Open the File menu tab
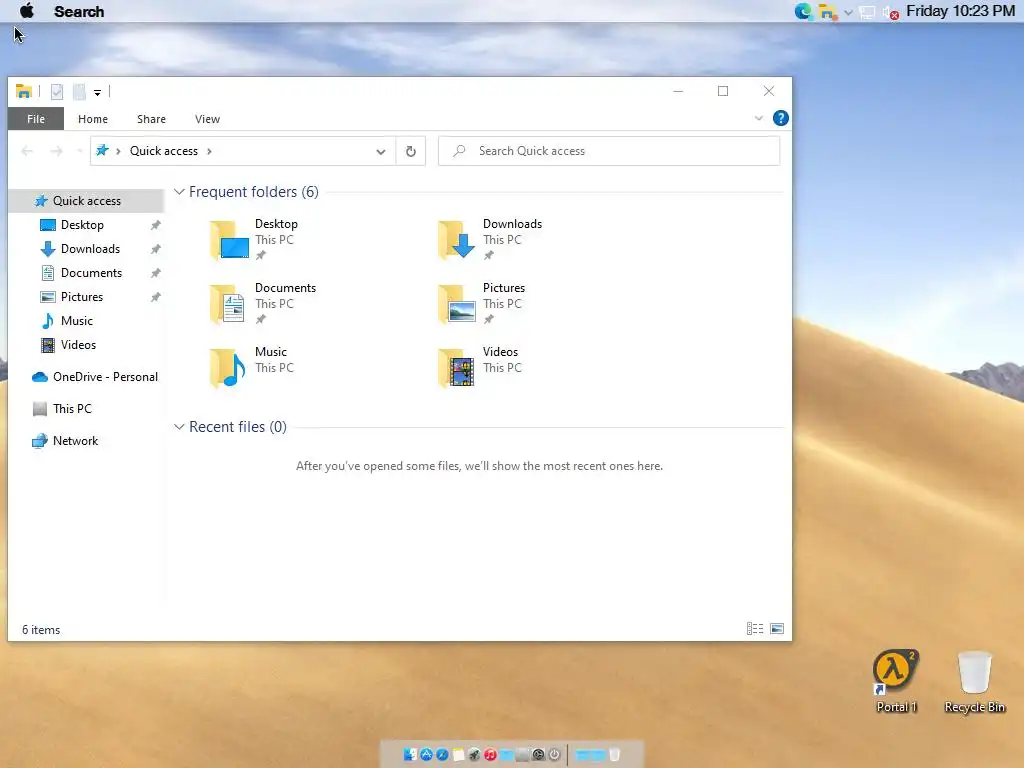 [36, 119]
